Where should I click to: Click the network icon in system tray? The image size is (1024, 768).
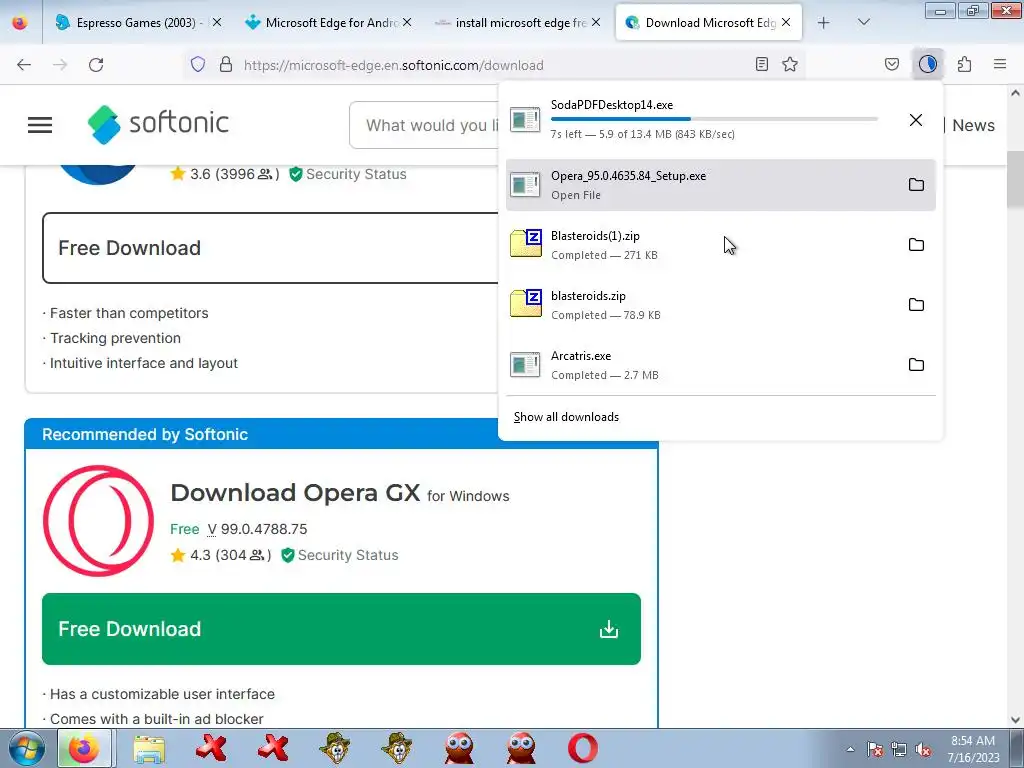coord(899,750)
